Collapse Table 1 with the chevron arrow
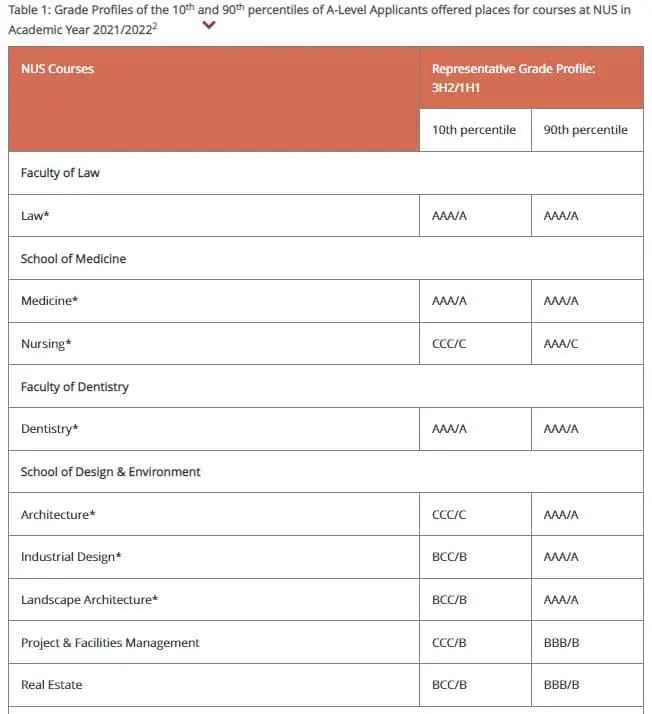The image size is (652, 714). (209, 26)
